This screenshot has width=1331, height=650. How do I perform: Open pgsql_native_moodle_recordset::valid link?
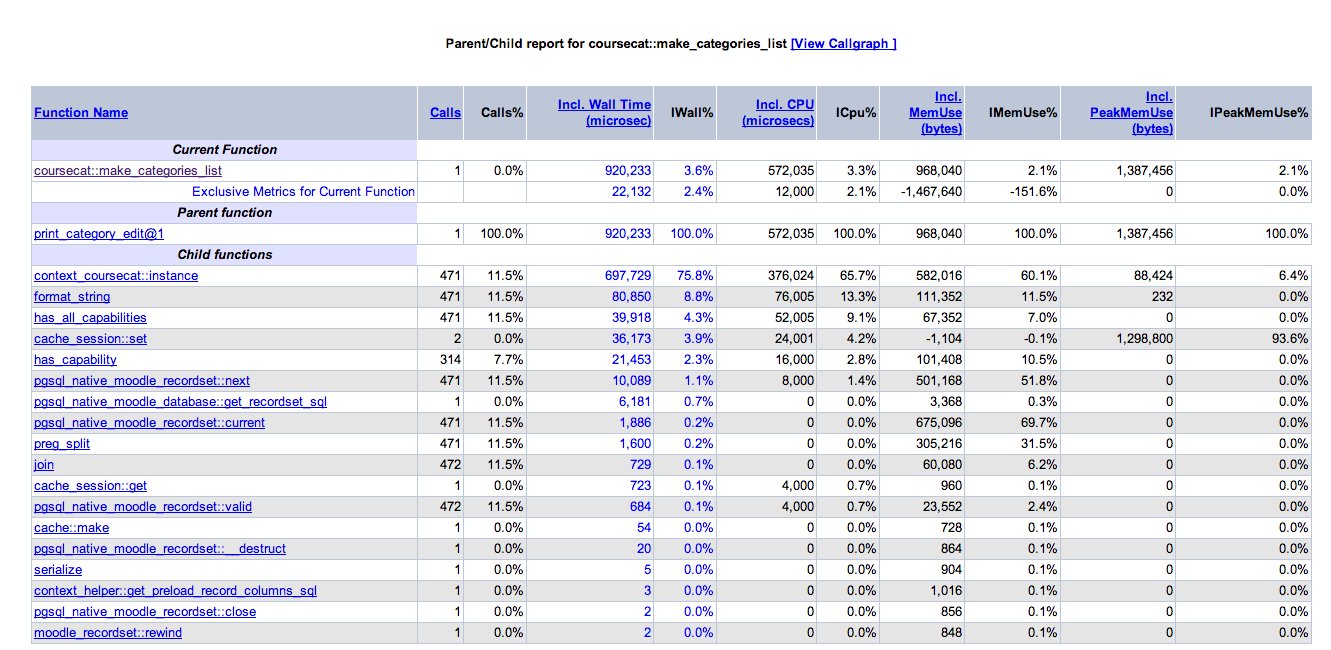(143, 507)
